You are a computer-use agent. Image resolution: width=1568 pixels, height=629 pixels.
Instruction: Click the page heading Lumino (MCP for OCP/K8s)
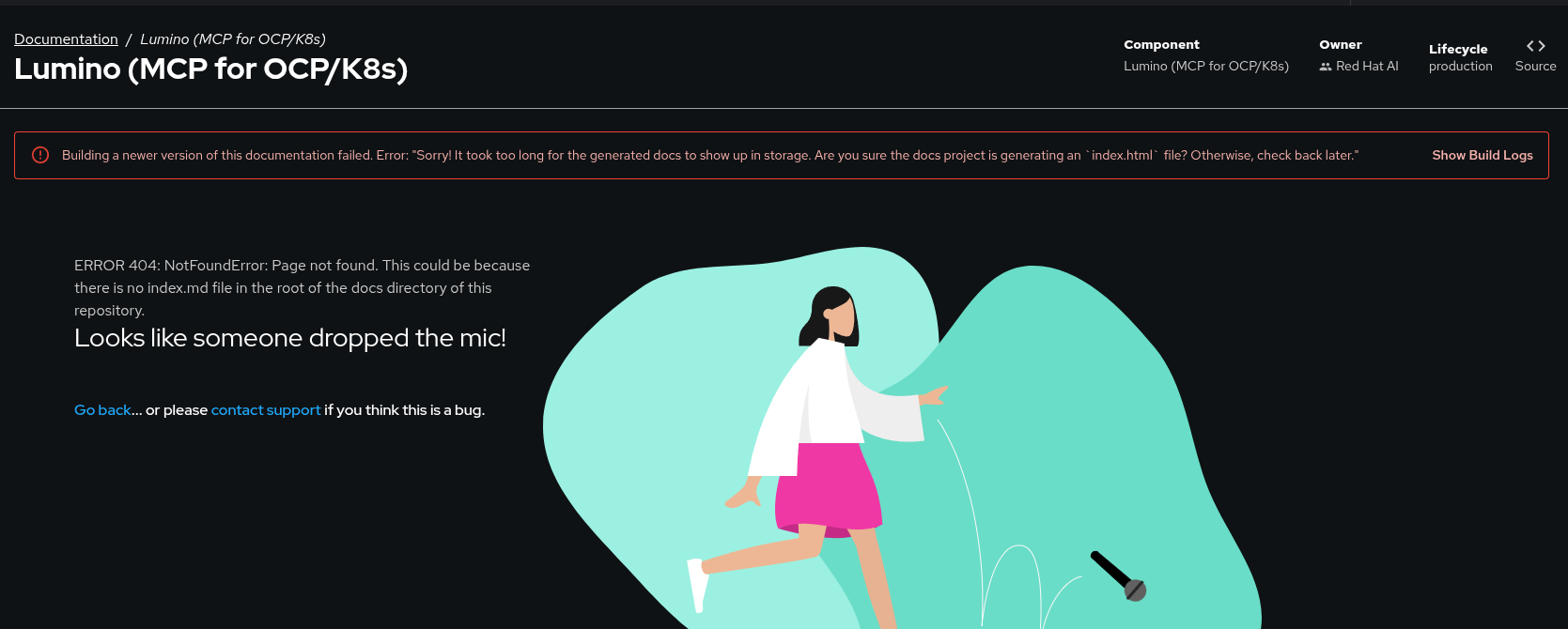pyautogui.click(x=210, y=69)
